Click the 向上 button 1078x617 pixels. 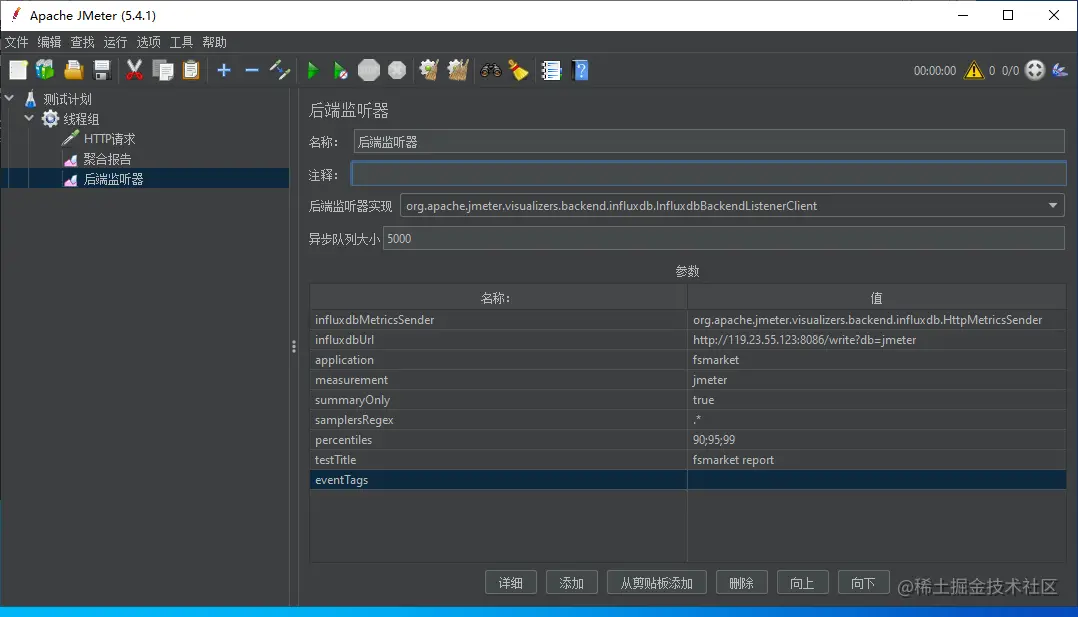(802, 583)
